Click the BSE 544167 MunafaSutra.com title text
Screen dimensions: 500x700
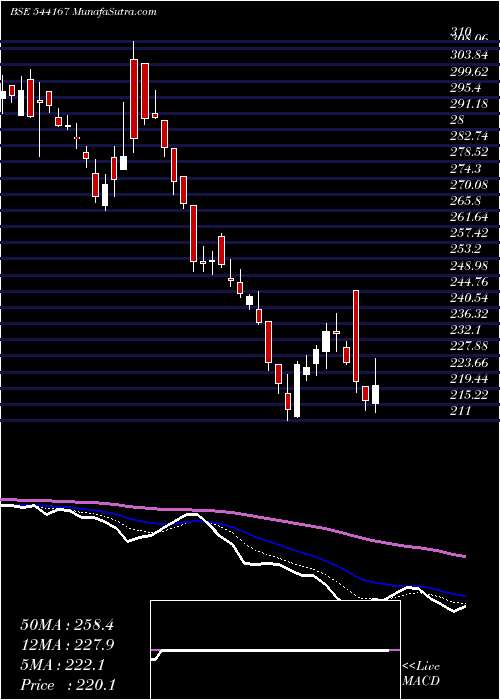coord(83,12)
